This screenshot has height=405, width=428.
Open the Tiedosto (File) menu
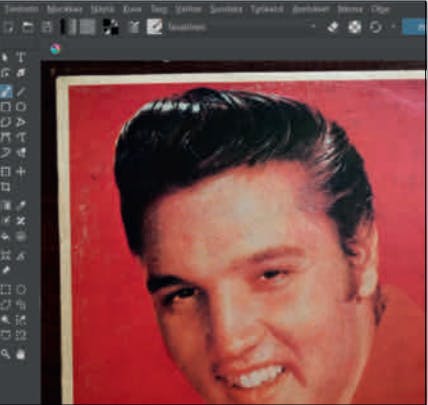tap(22, 9)
